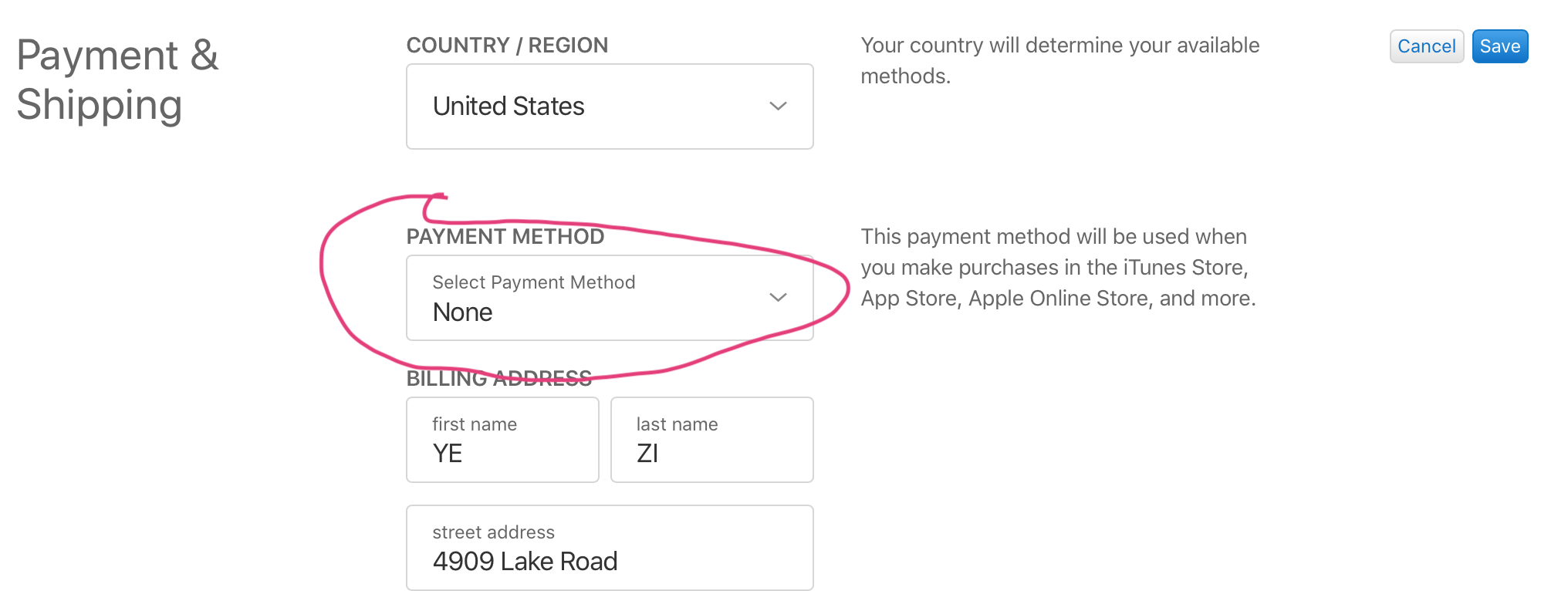
Task: Click the chevron in the payment method box
Action: (778, 297)
